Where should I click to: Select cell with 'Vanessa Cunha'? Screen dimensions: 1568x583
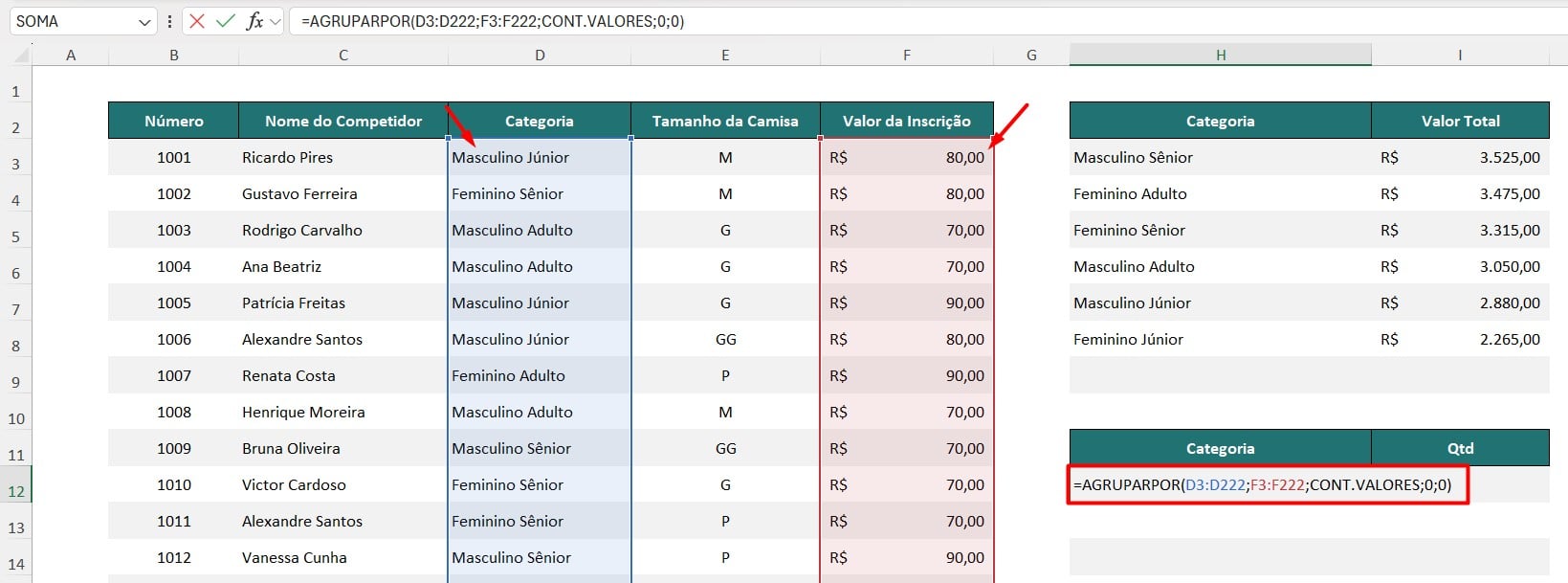tap(343, 557)
